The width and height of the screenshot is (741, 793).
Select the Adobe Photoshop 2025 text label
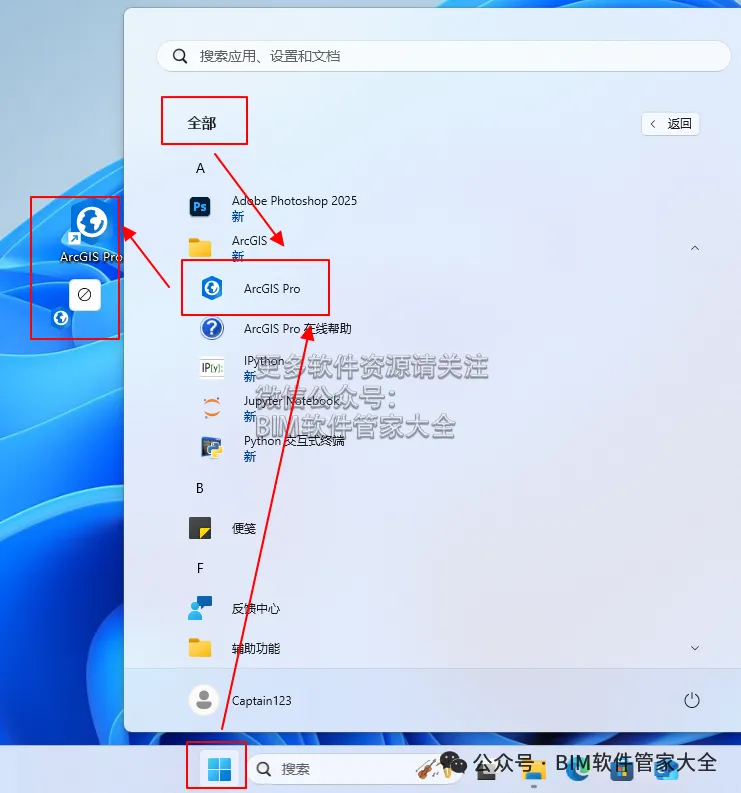coord(294,201)
